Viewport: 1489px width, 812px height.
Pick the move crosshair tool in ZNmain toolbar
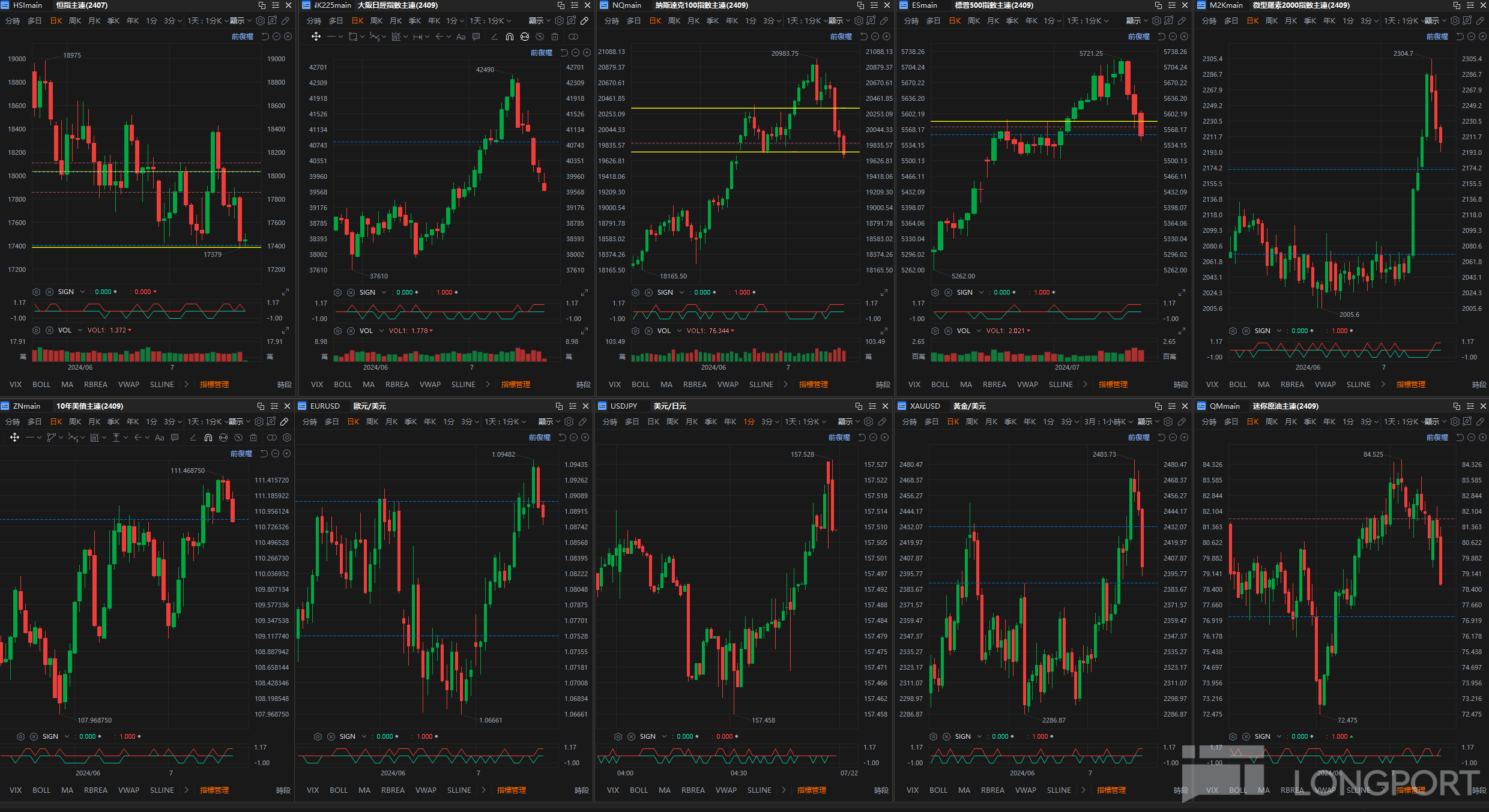tap(14, 438)
